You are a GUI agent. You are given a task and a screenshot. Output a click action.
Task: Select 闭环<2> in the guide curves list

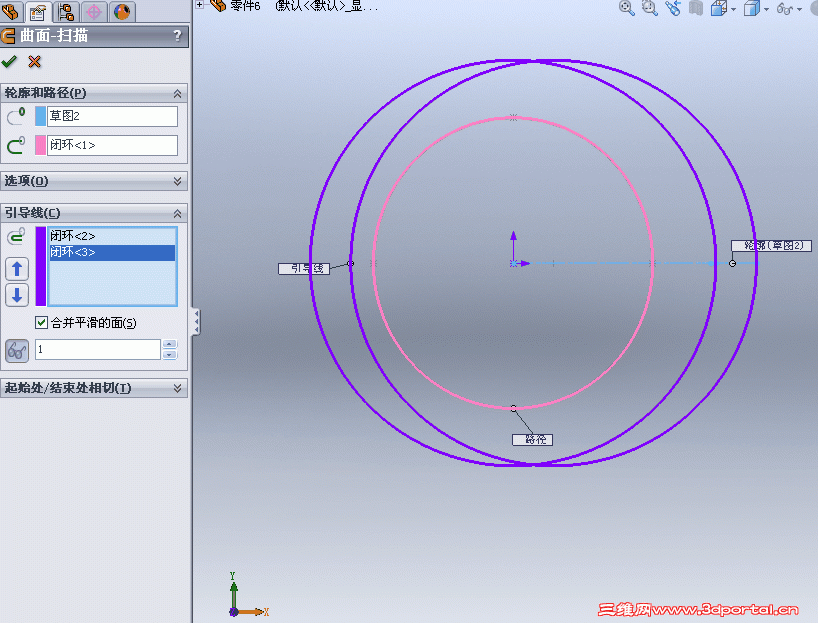pyautogui.click(x=112, y=236)
